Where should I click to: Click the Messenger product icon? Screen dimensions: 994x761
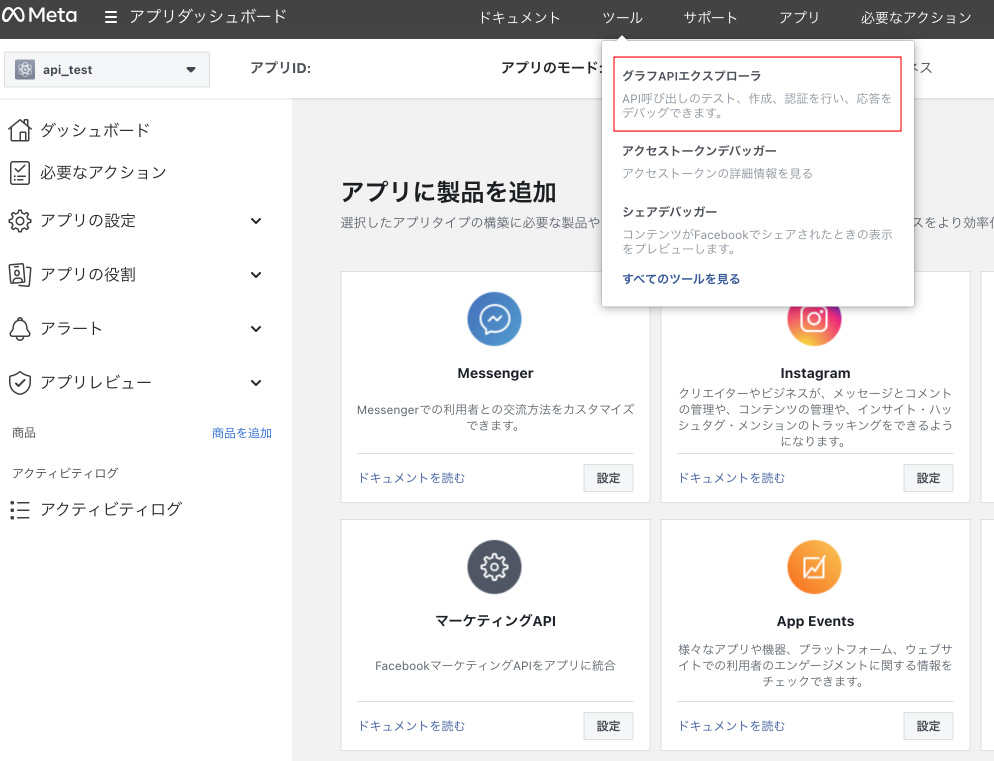(x=494, y=319)
